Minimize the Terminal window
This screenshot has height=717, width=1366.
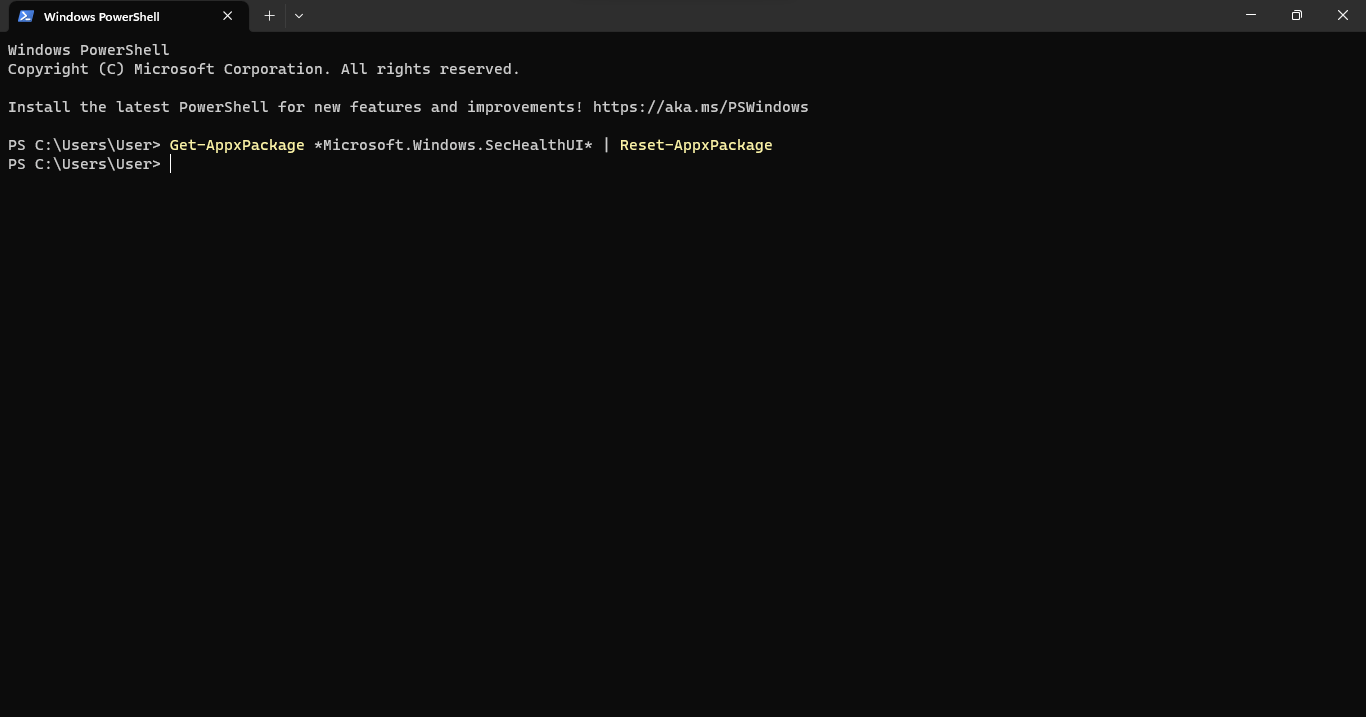1251,15
